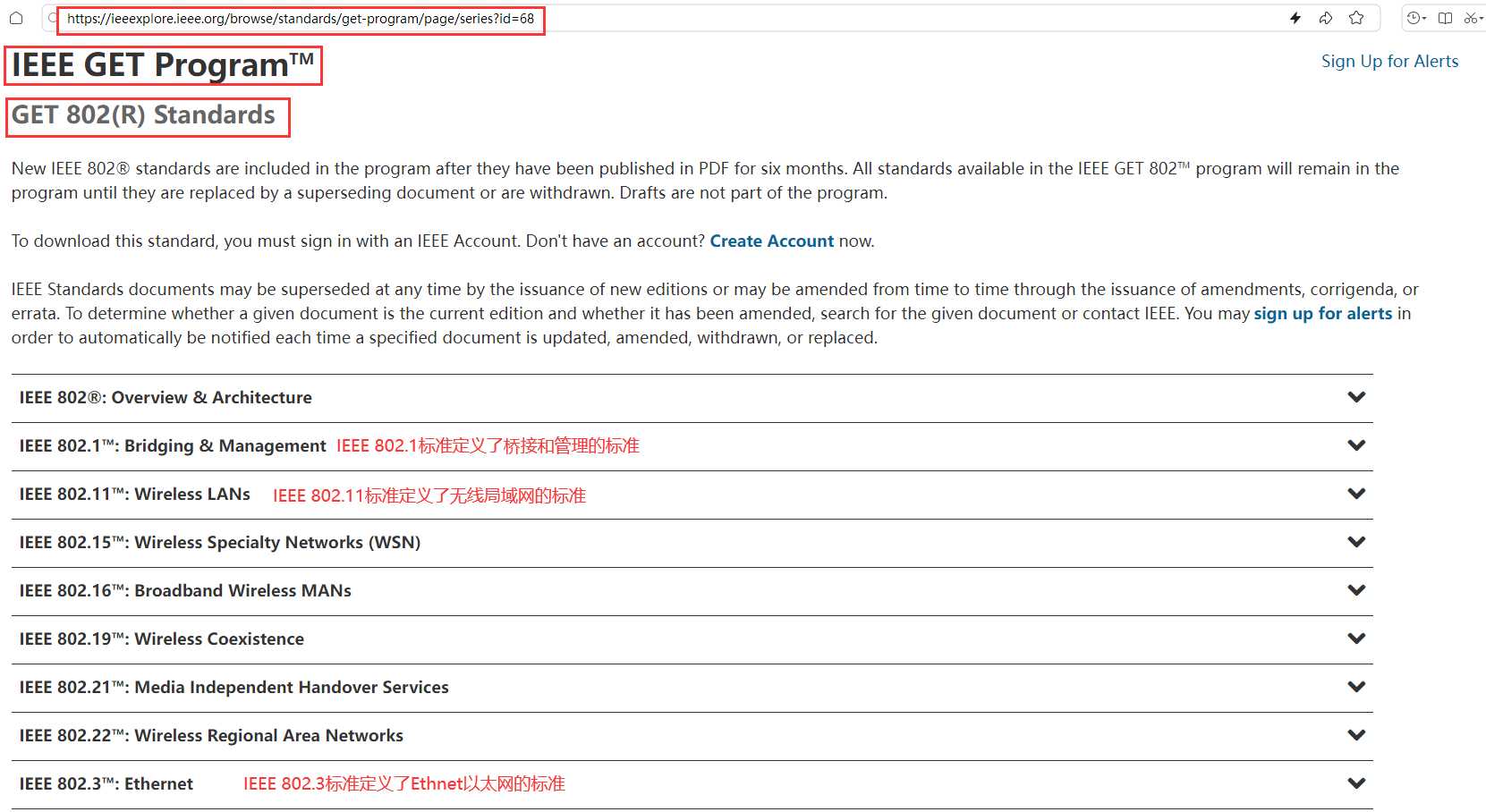The image size is (1486, 812).
Task: Toggle reading mode book icon
Action: click(x=1445, y=18)
